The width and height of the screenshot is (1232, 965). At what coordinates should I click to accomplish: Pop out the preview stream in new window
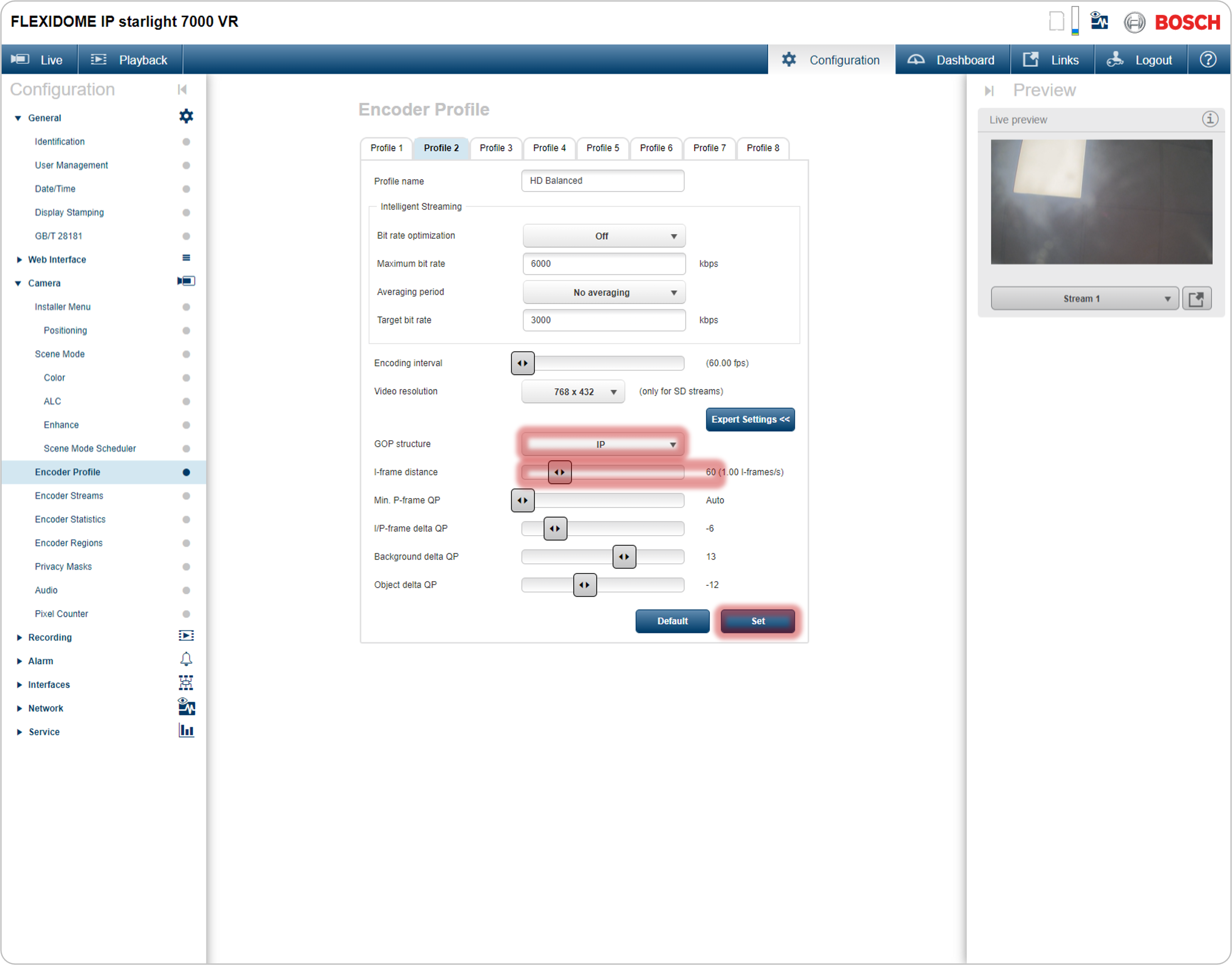(x=1196, y=298)
